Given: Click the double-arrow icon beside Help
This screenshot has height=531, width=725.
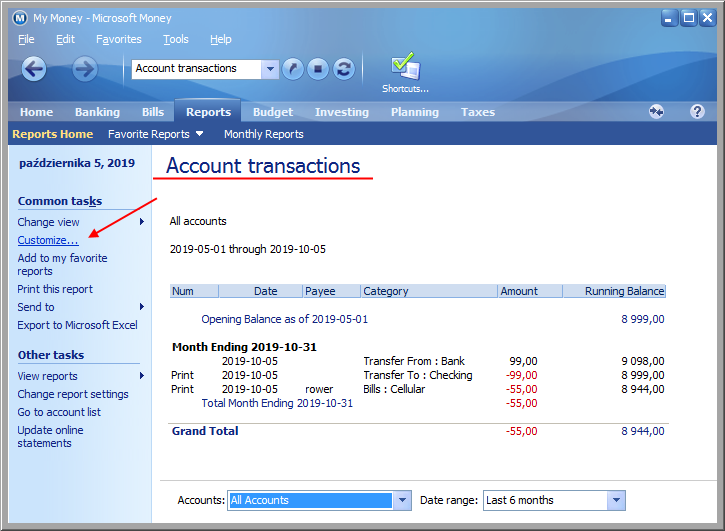Looking at the screenshot, I should 656,112.
